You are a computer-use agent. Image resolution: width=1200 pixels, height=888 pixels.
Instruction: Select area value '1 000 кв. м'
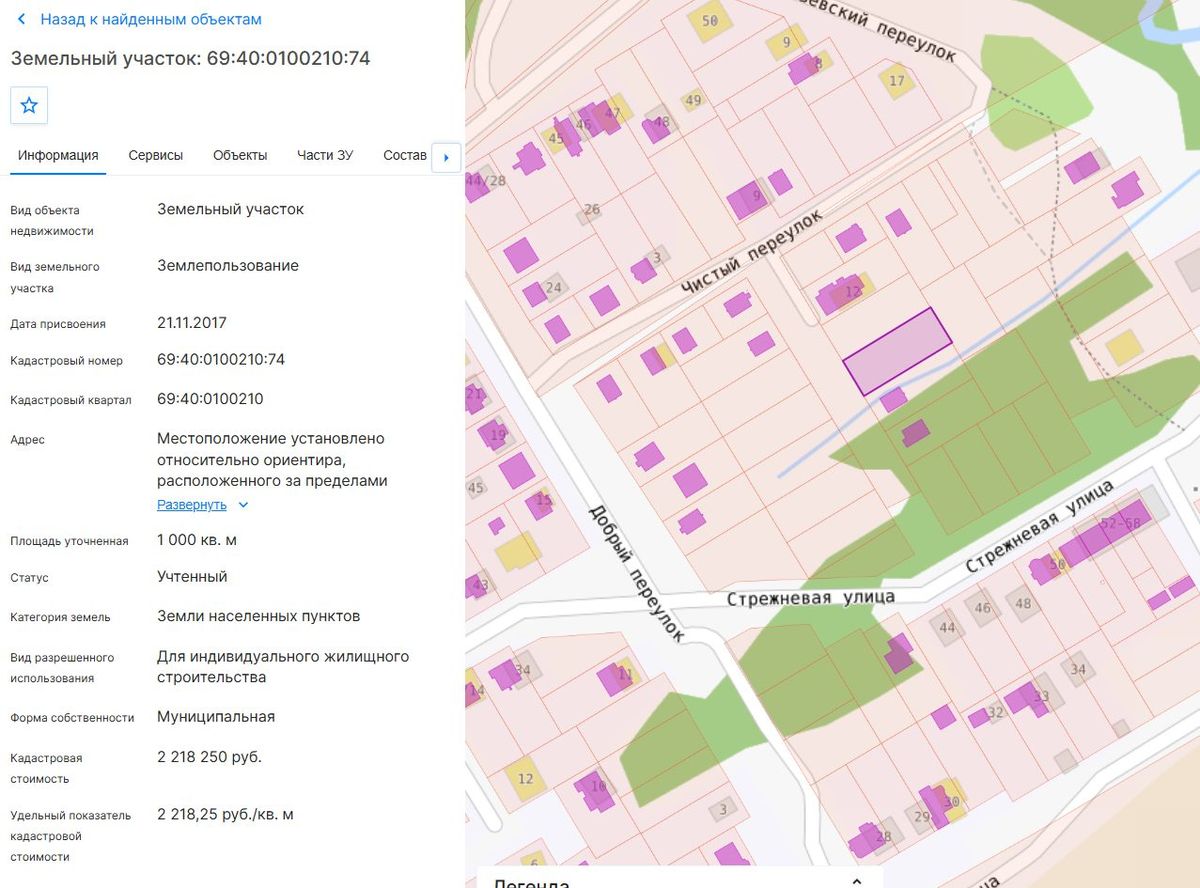[x=197, y=540]
